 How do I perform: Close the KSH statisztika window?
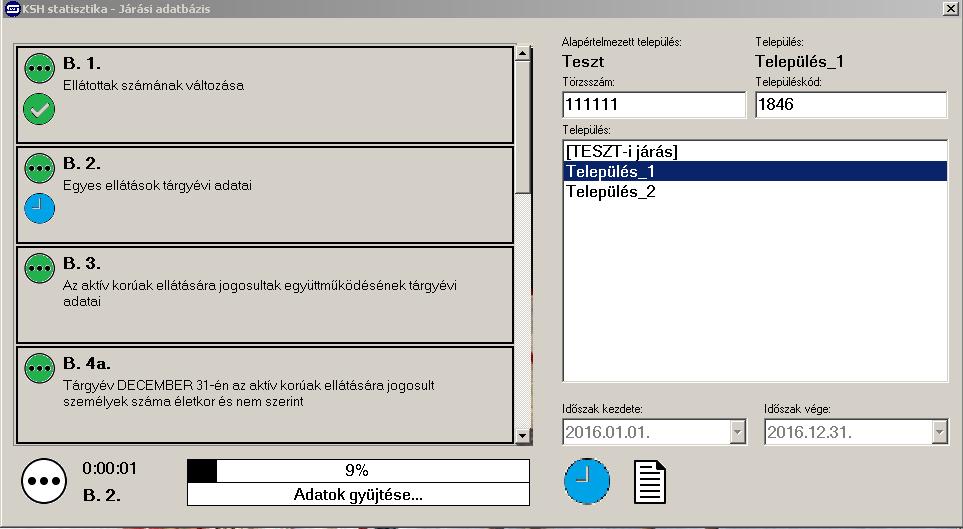(950, 8)
